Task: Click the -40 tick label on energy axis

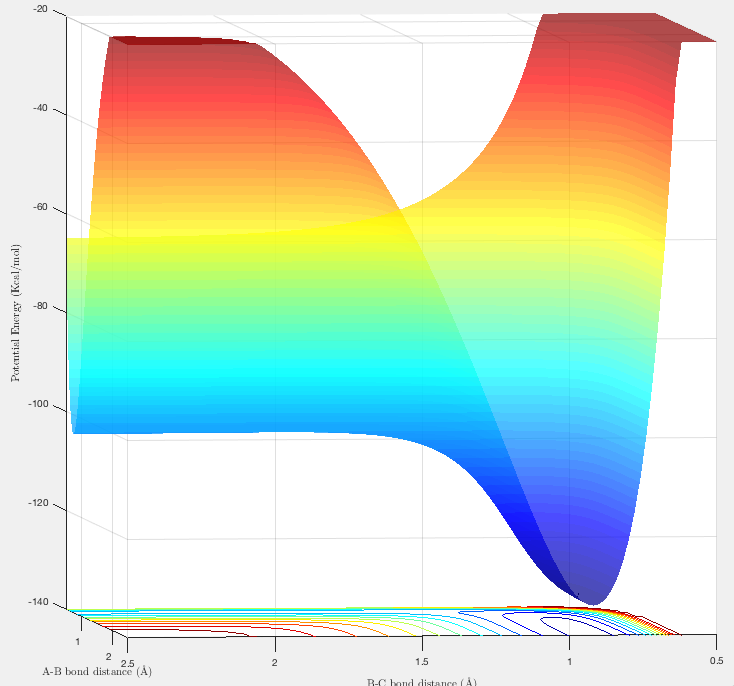Action: pos(40,108)
